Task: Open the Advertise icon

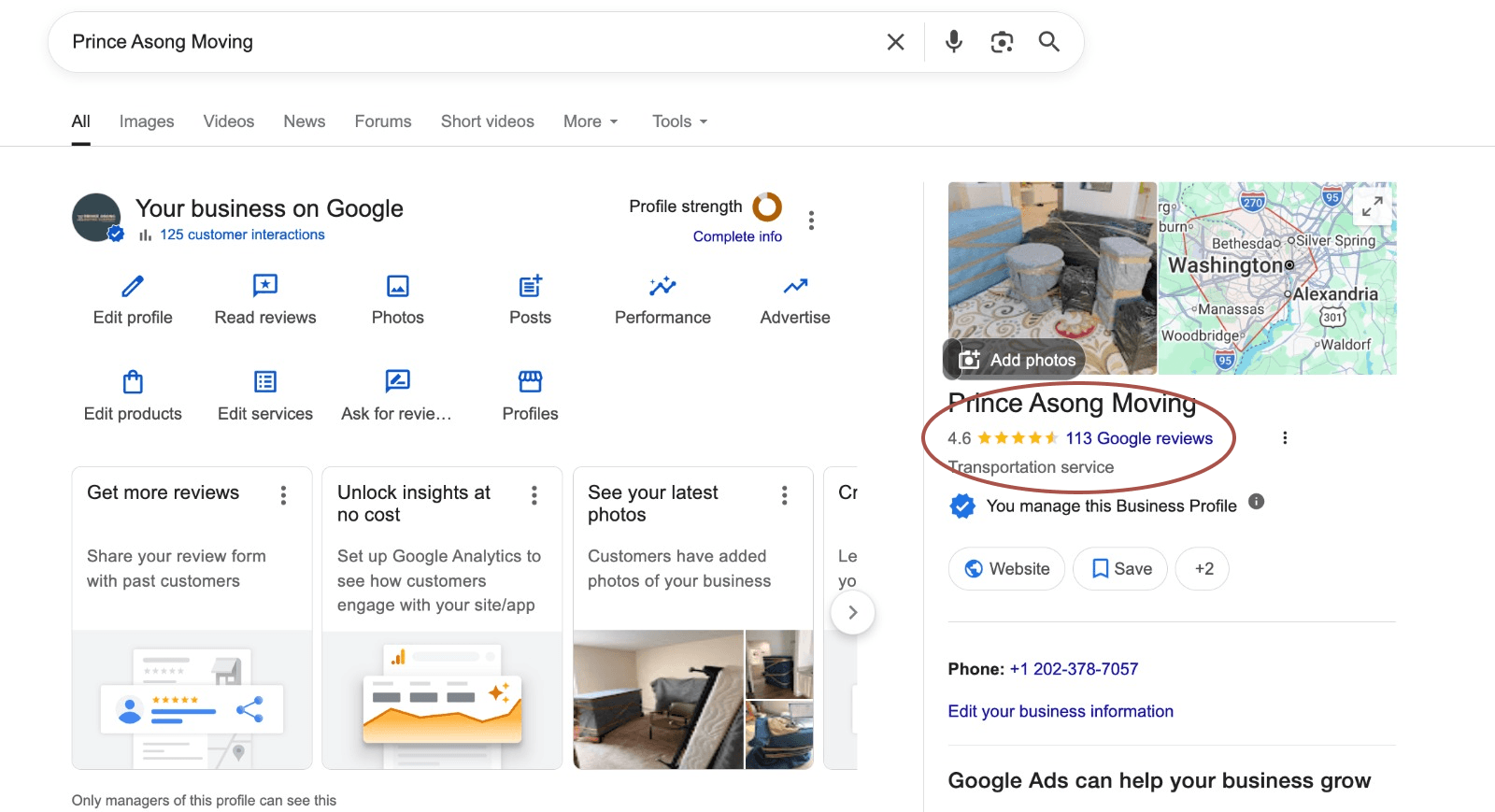Action: click(x=795, y=286)
